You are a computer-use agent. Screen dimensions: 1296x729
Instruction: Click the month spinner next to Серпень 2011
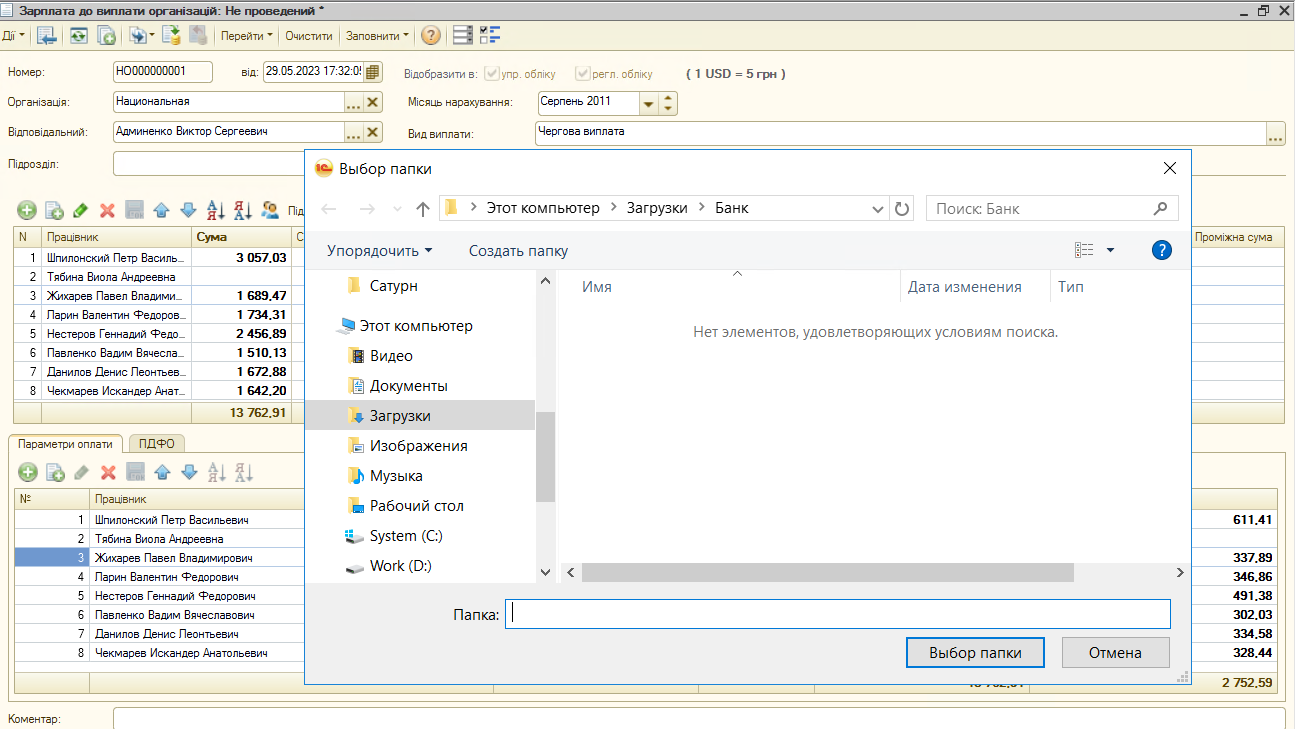click(669, 103)
